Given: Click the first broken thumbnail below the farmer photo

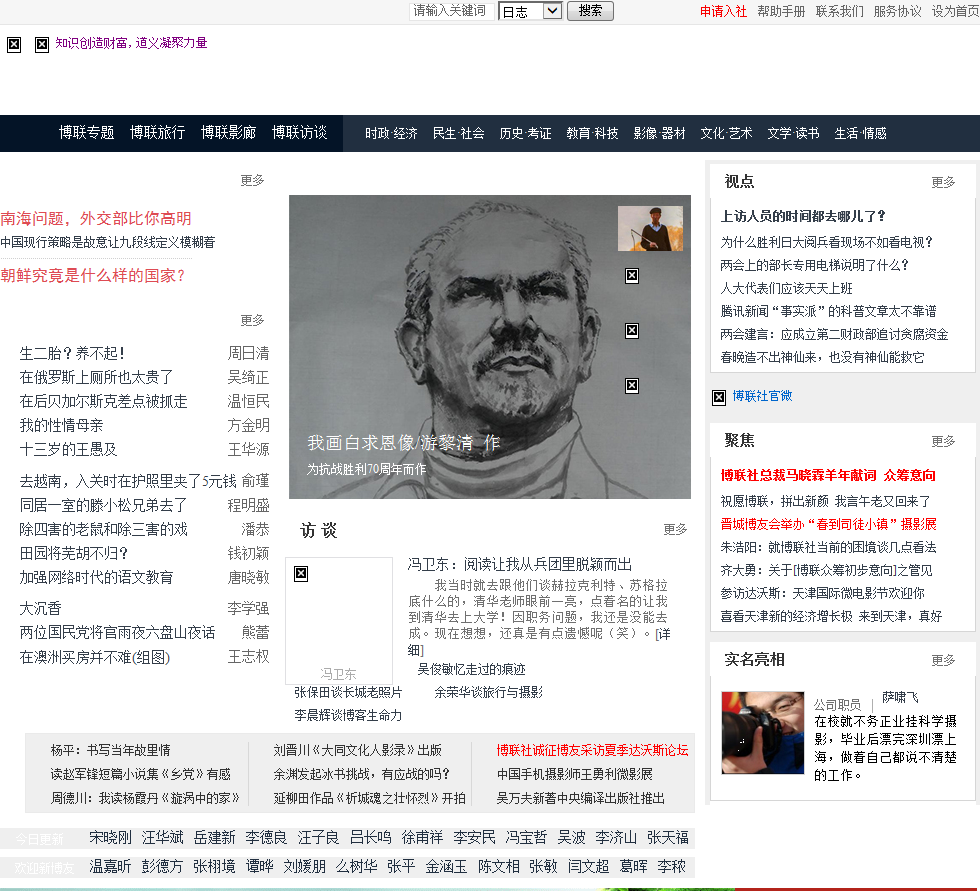Looking at the screenshot, I should (632, 276).
